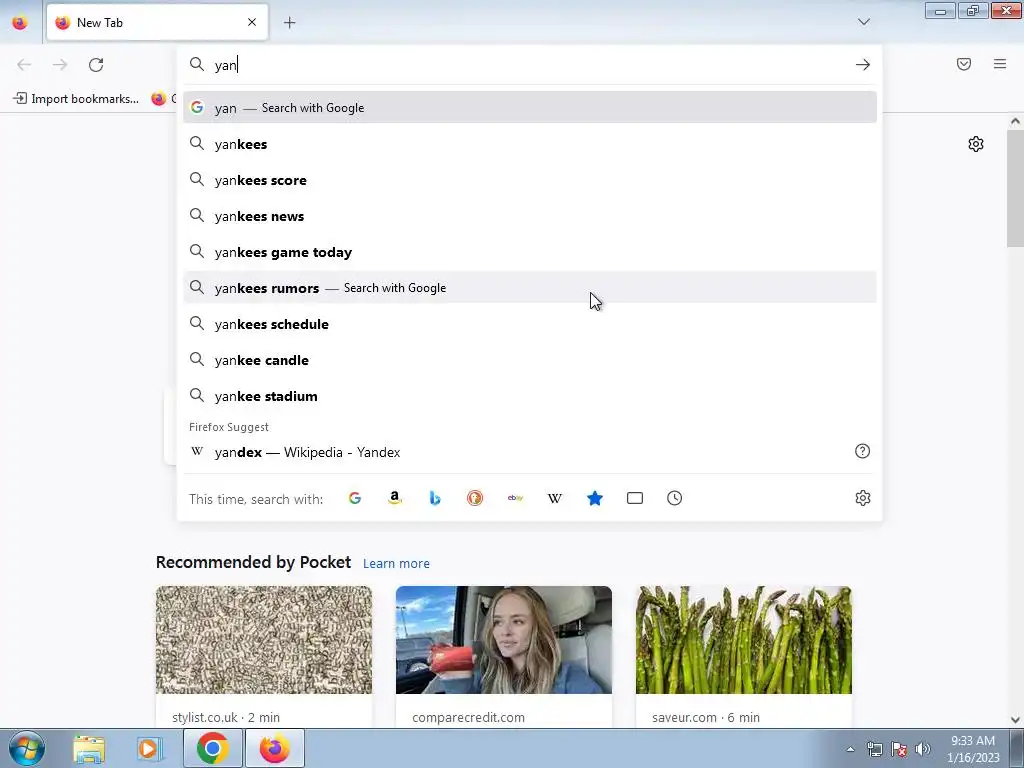Viewport: 1024px width, 768px height.
Task: Choose the 'yankees score' suggestion
Action: (530, 180)
